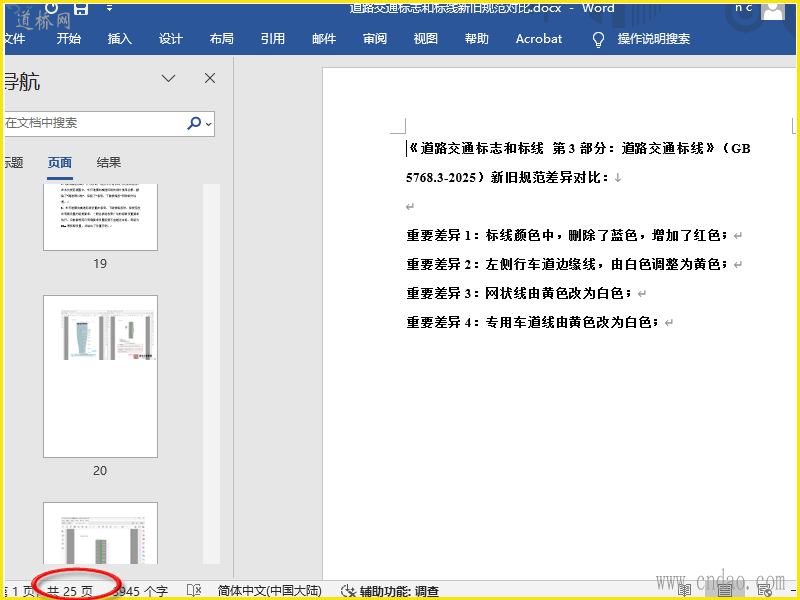Click the 3945 个字 word count
Viewport: 800px width, 600px height.
[x=140, y=591]
